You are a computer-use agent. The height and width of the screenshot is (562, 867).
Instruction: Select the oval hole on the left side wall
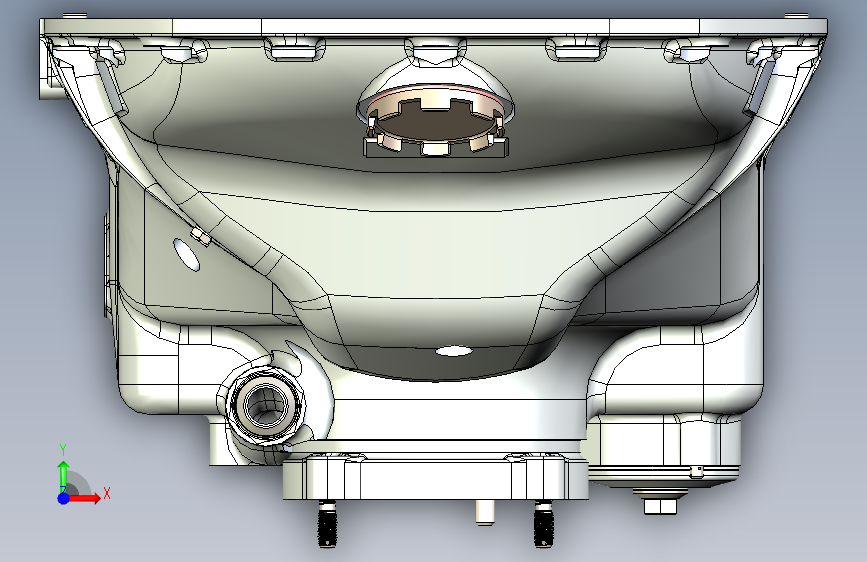click(186, 254)
